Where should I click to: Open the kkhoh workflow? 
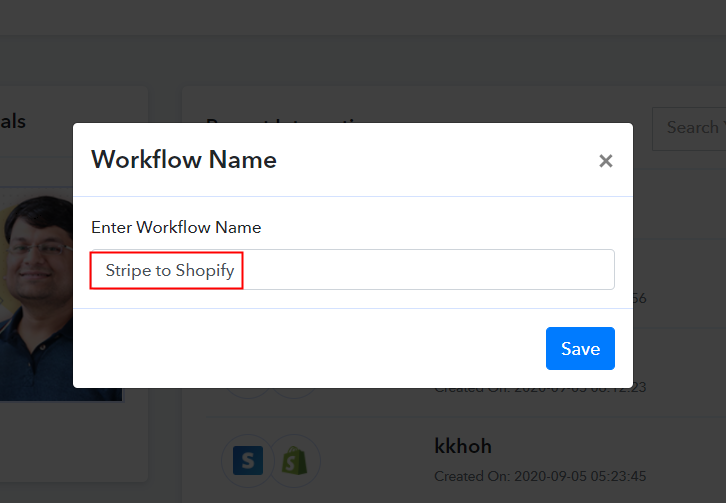tap(463, 446)
